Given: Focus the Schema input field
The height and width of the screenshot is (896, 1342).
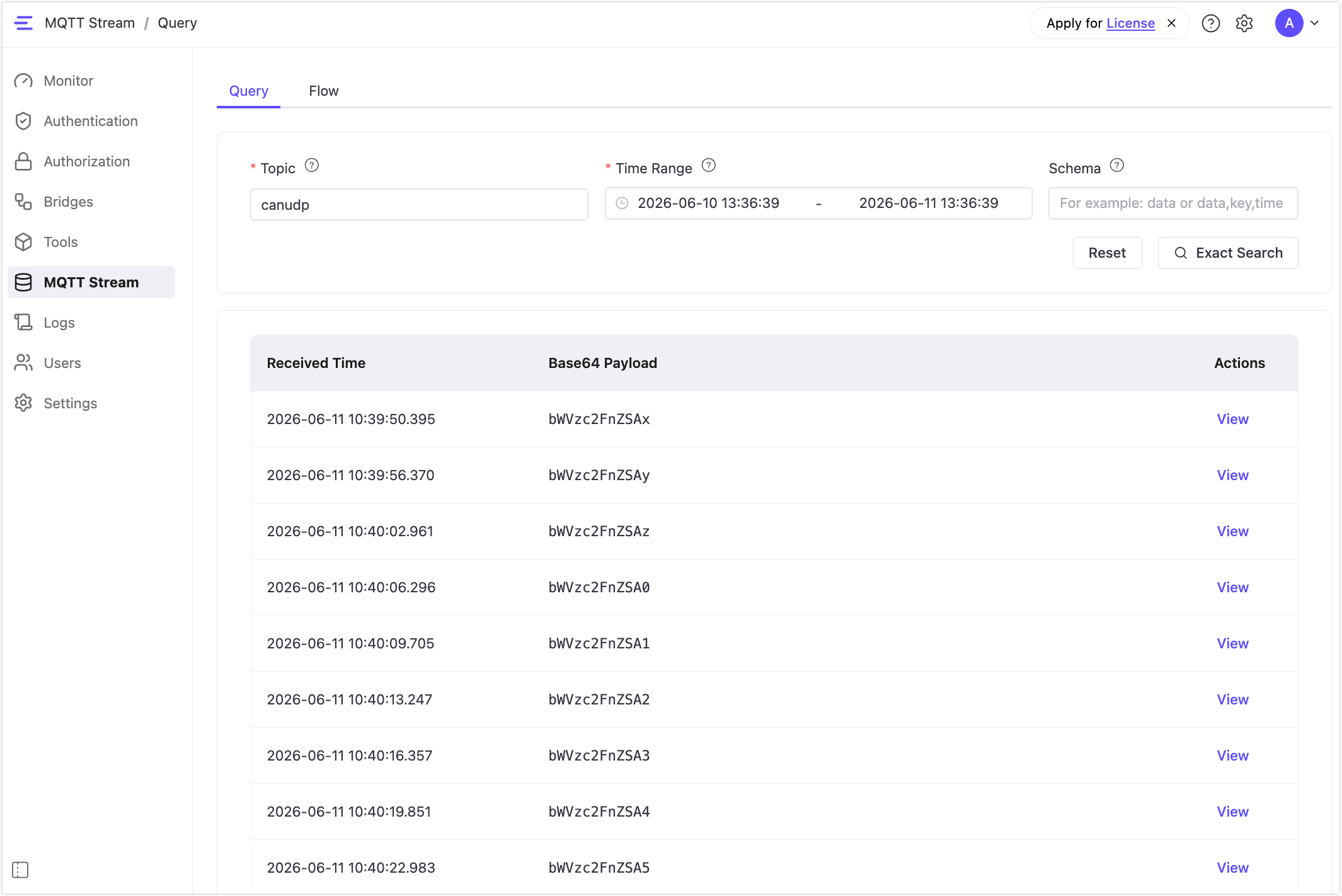Looking at the screenshot, I should click(1173, 203).
